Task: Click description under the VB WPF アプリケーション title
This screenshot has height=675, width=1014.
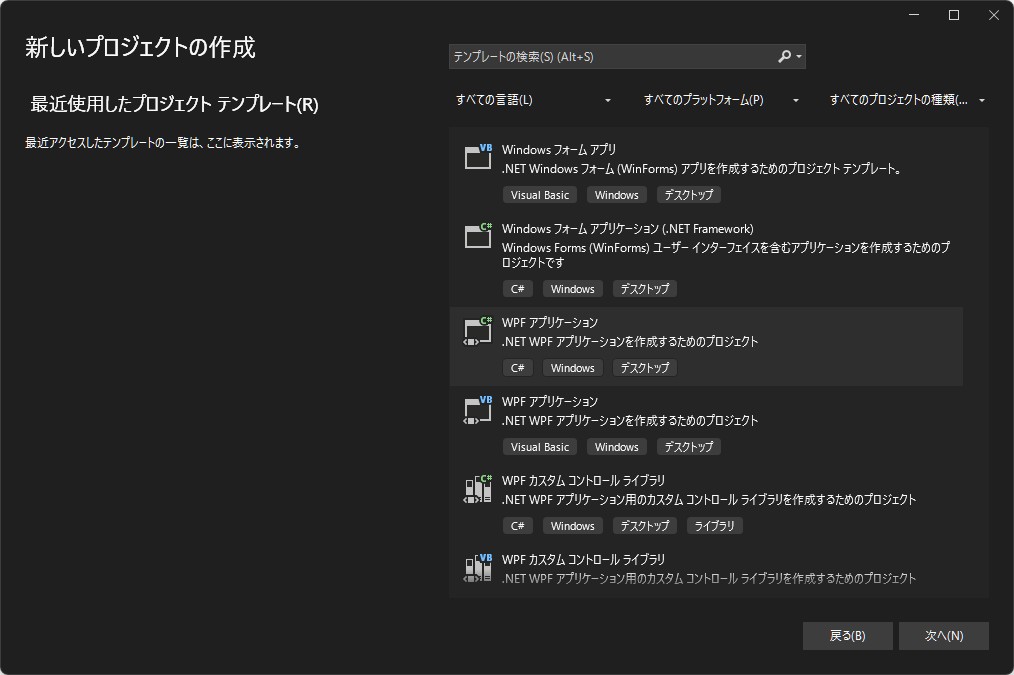Action: coord(630,420)
